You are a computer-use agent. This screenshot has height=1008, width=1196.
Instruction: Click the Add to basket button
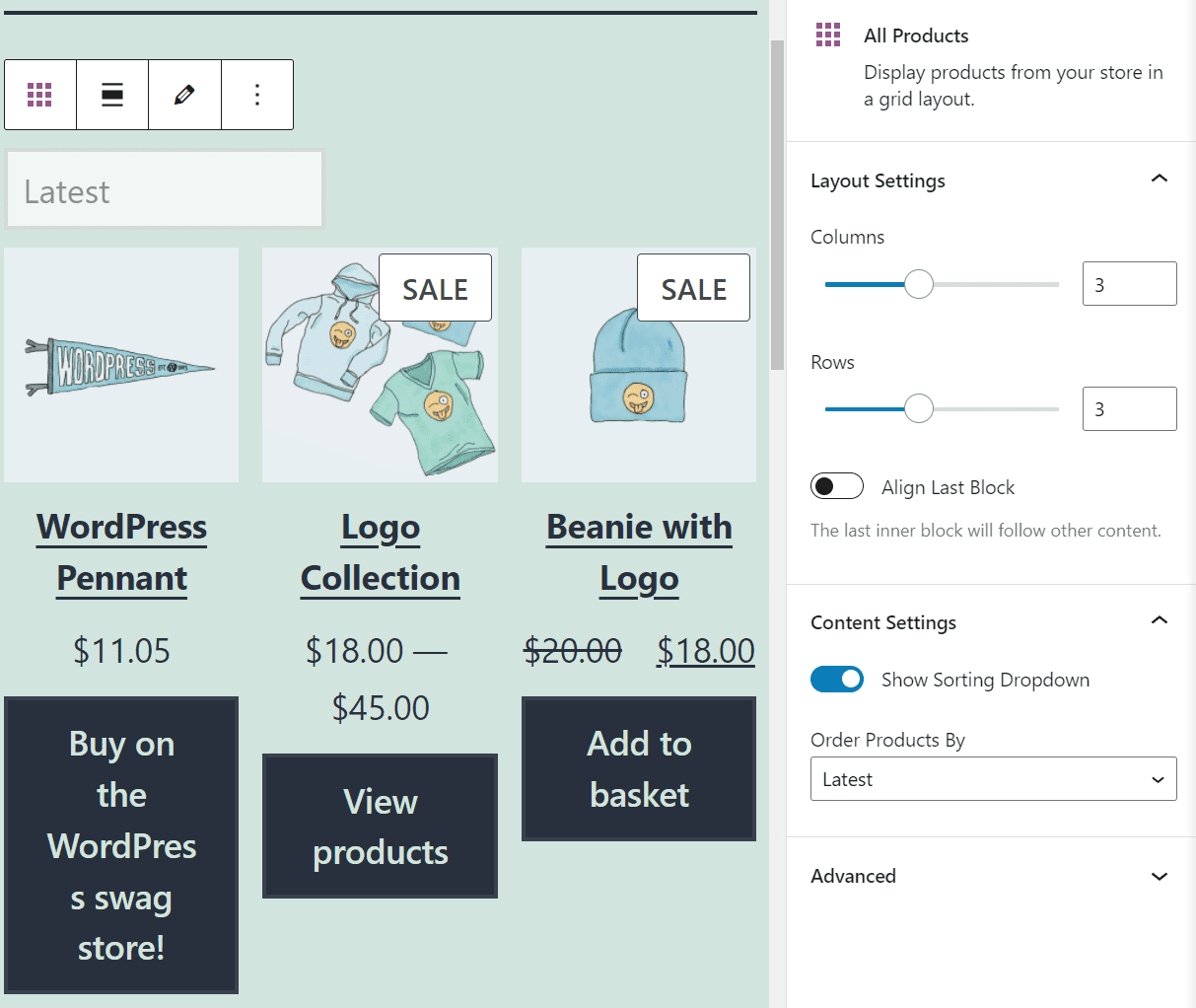click(638, 768)
